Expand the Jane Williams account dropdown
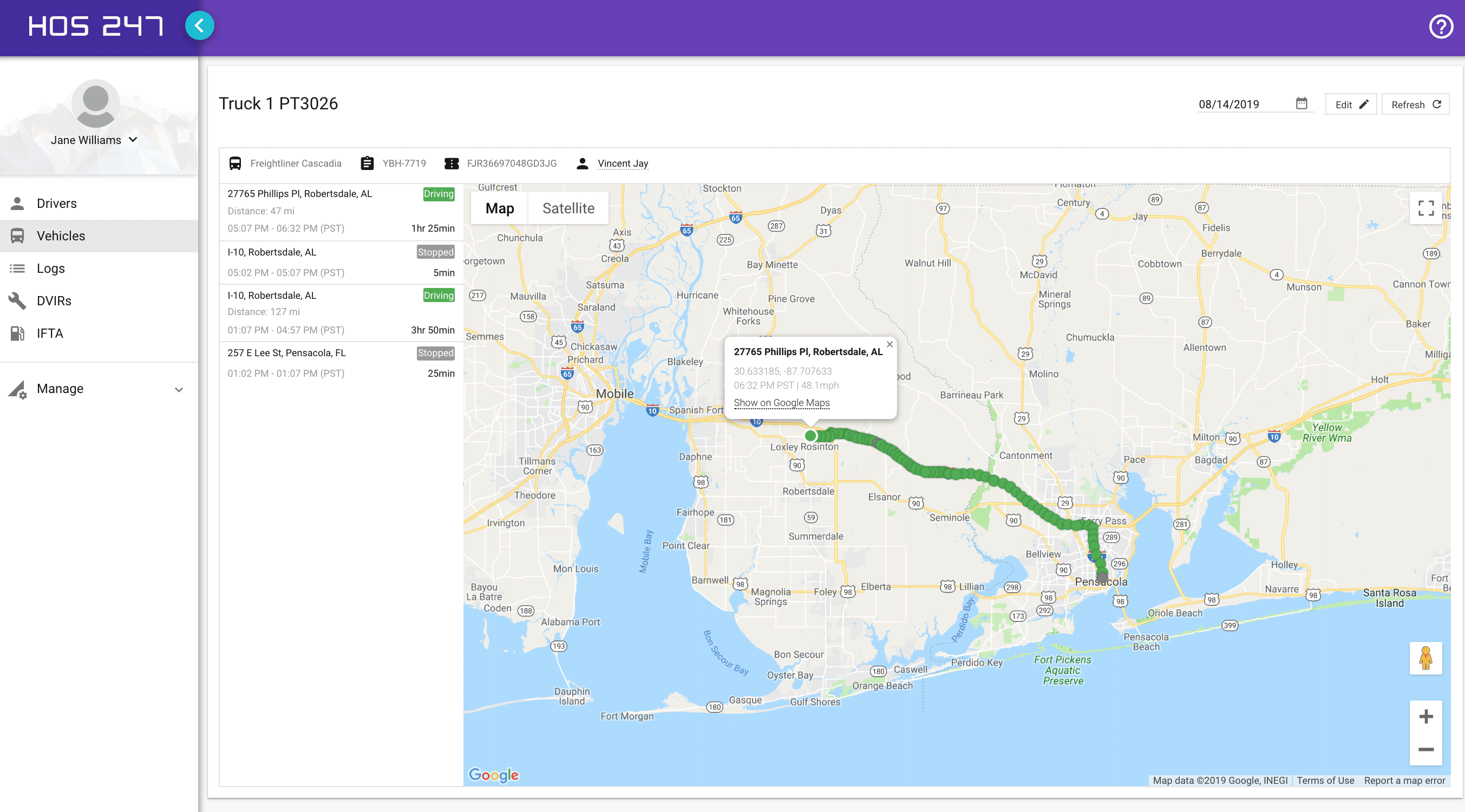Screen dimensions: 1465x812 tap(133, 139)
